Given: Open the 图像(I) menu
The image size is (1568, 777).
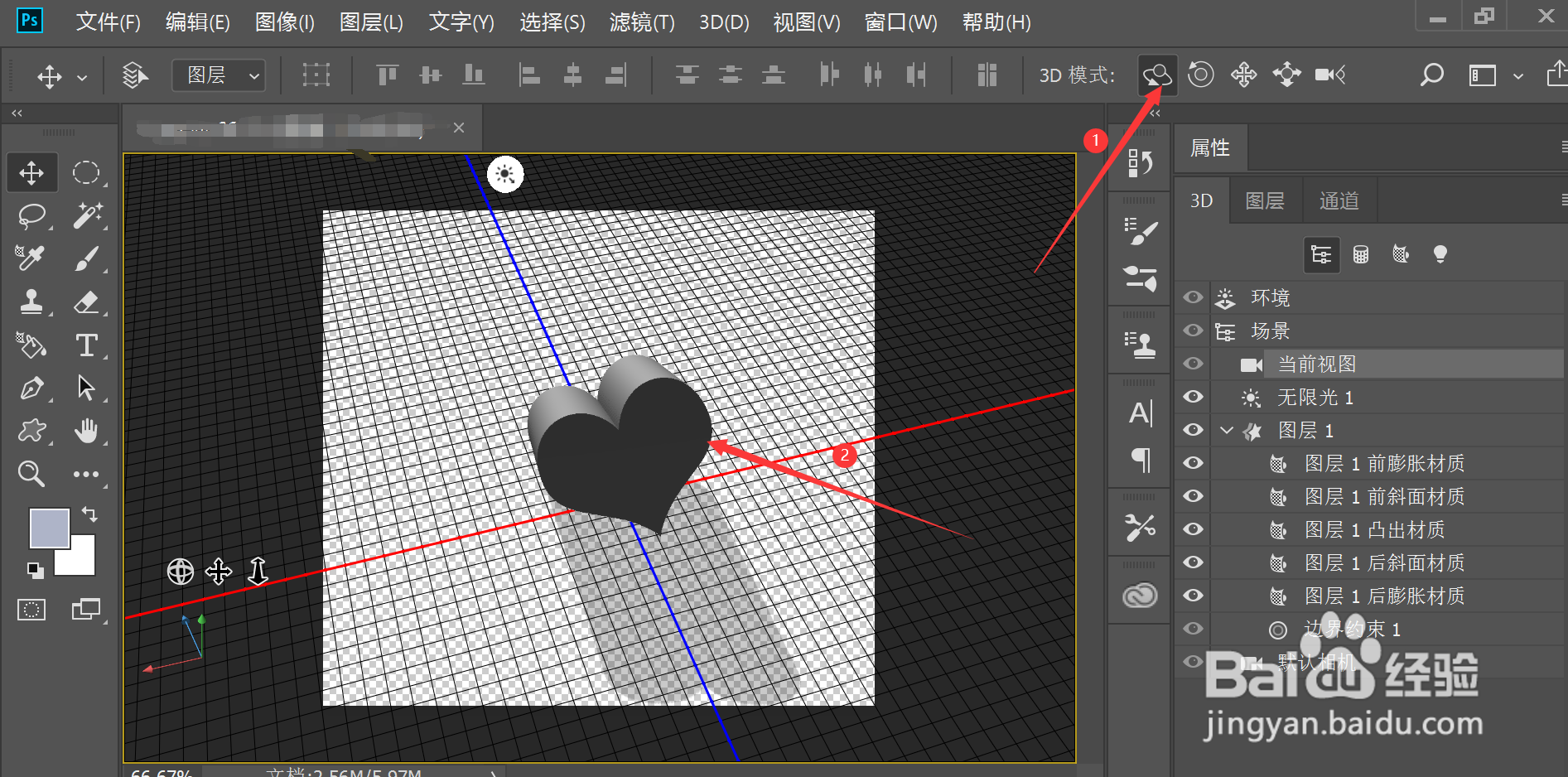Looking at the screenshot, I should (285, 22).
